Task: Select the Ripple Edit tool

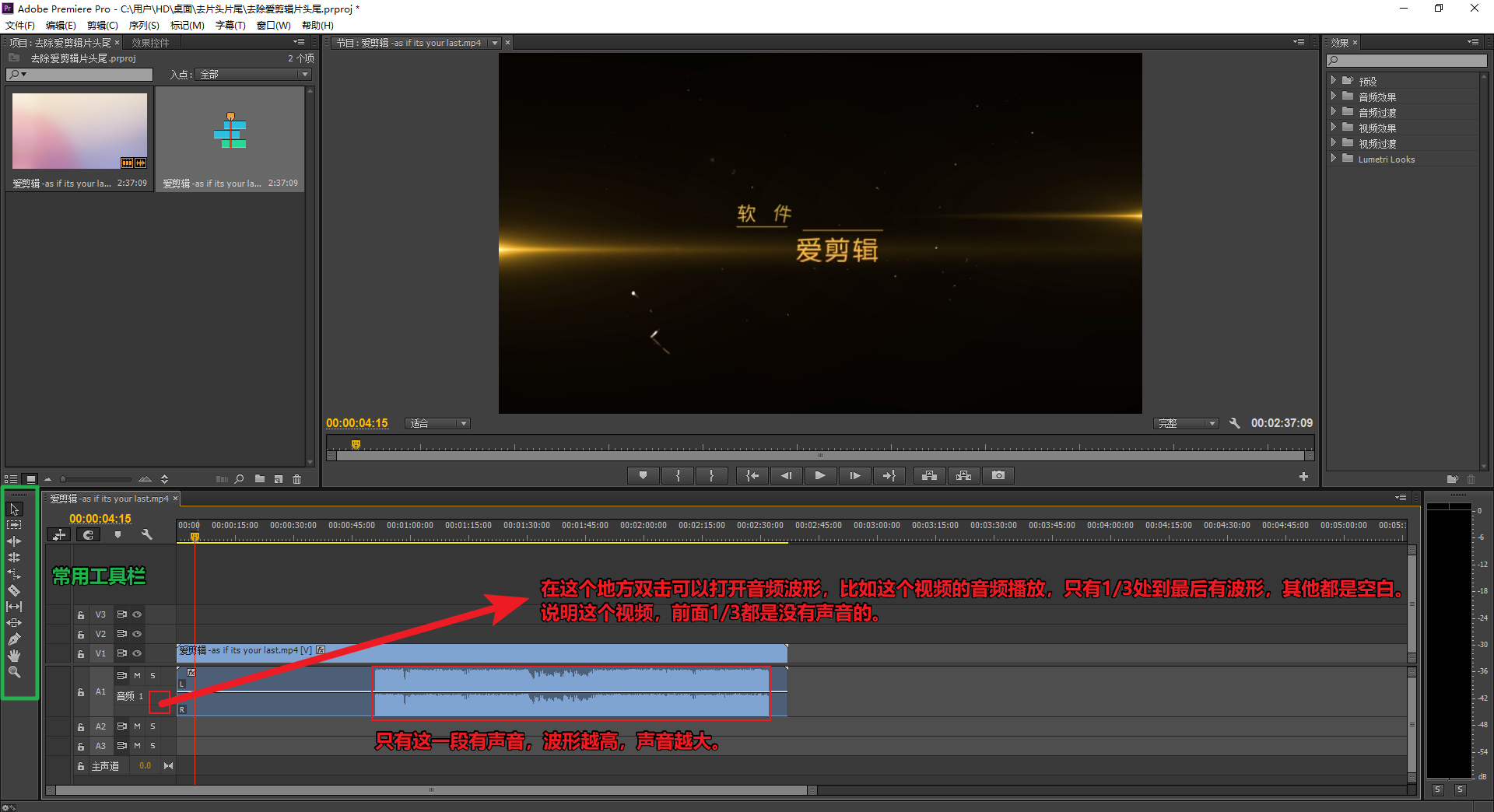Action: click(14, 541)
